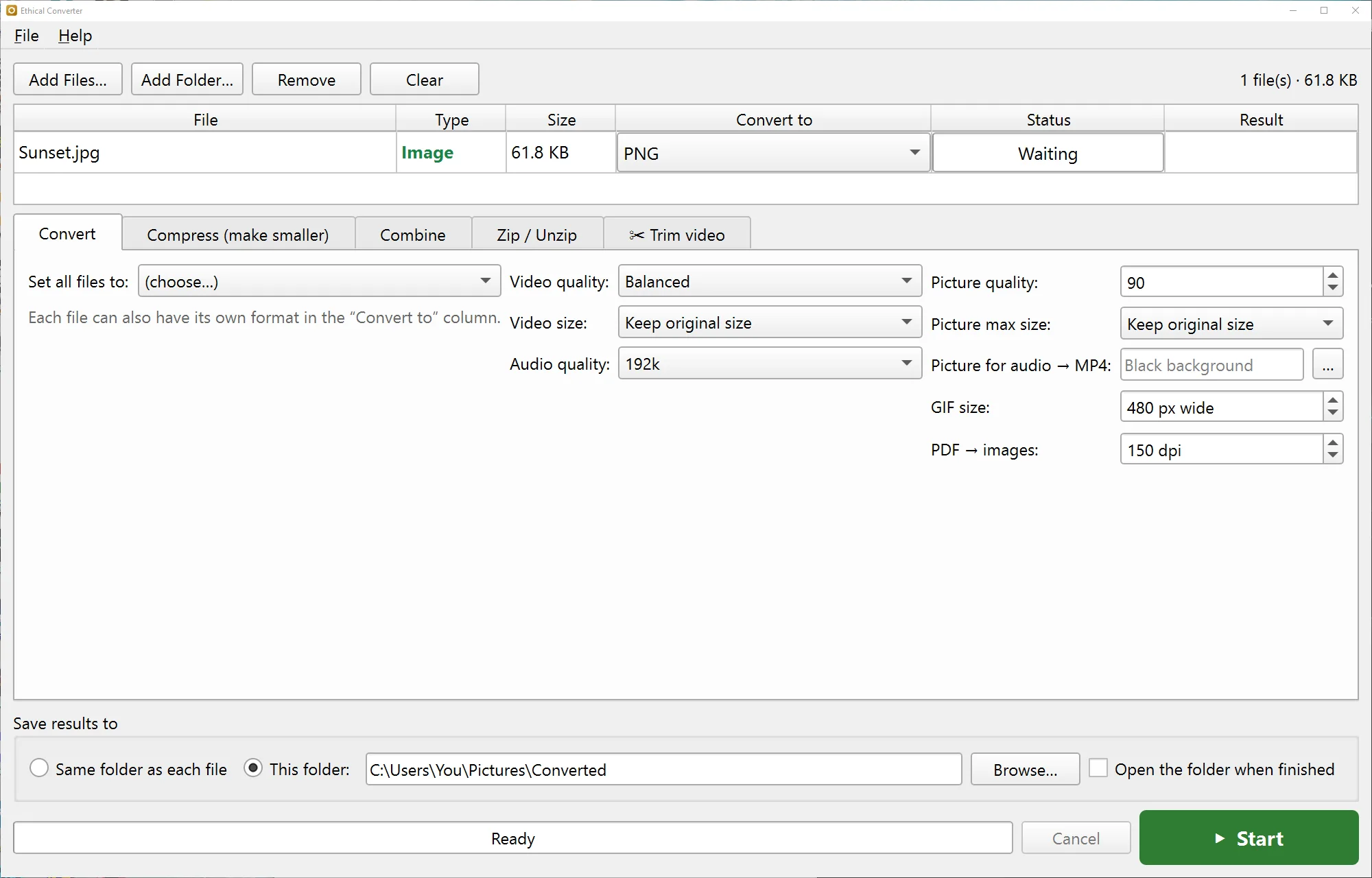The height and width of the screenshot is (878, 1372).
Task: Click the green Start button
Action: [x=1249, y=838]
